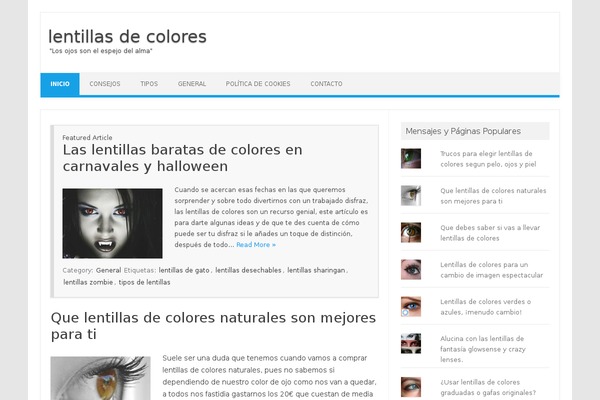The image size is (600, 400).
Task: Click thumbnail beside 'Alucina con las lentillas'
Action: click(411, 343)
